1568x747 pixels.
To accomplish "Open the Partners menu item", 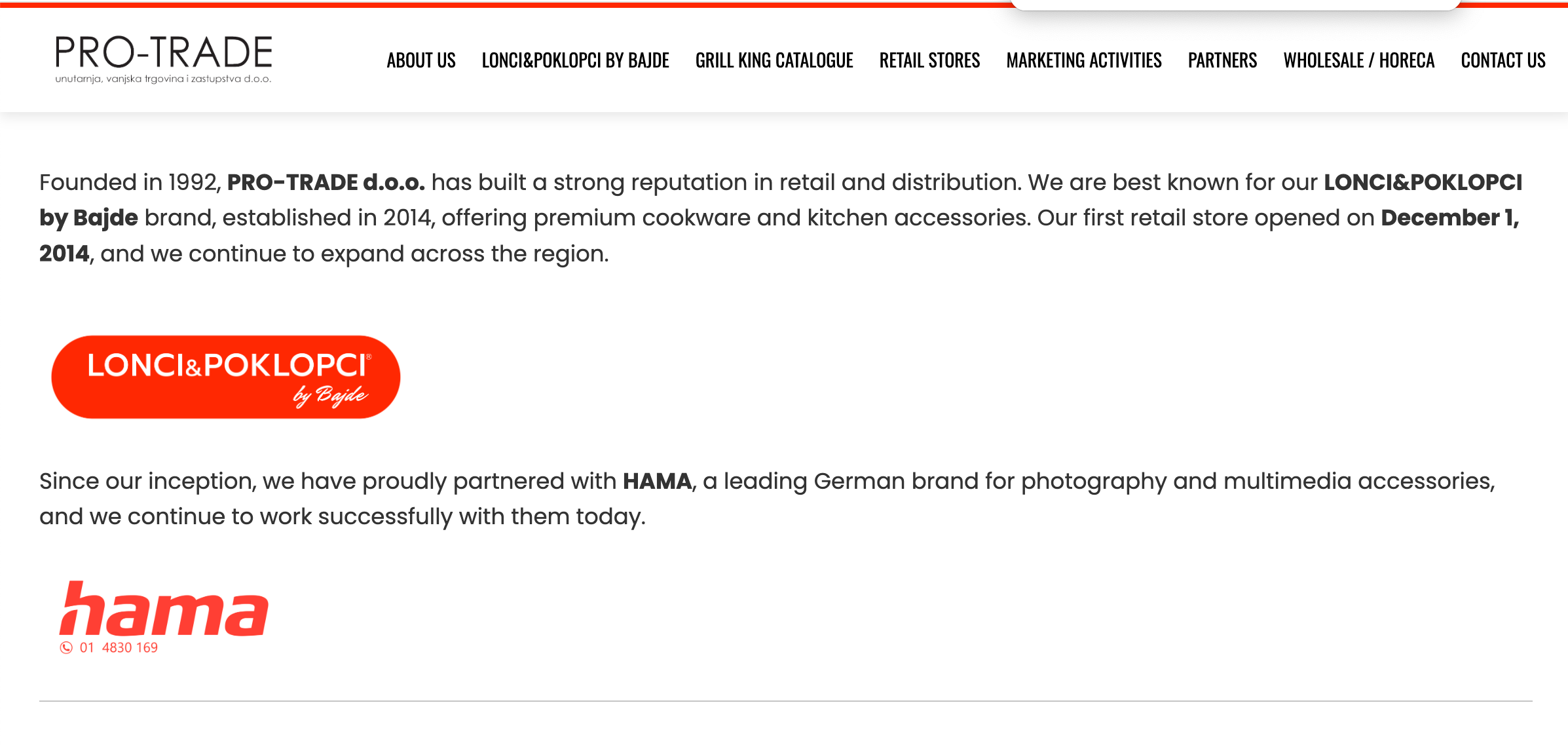I will point(1222,60).
